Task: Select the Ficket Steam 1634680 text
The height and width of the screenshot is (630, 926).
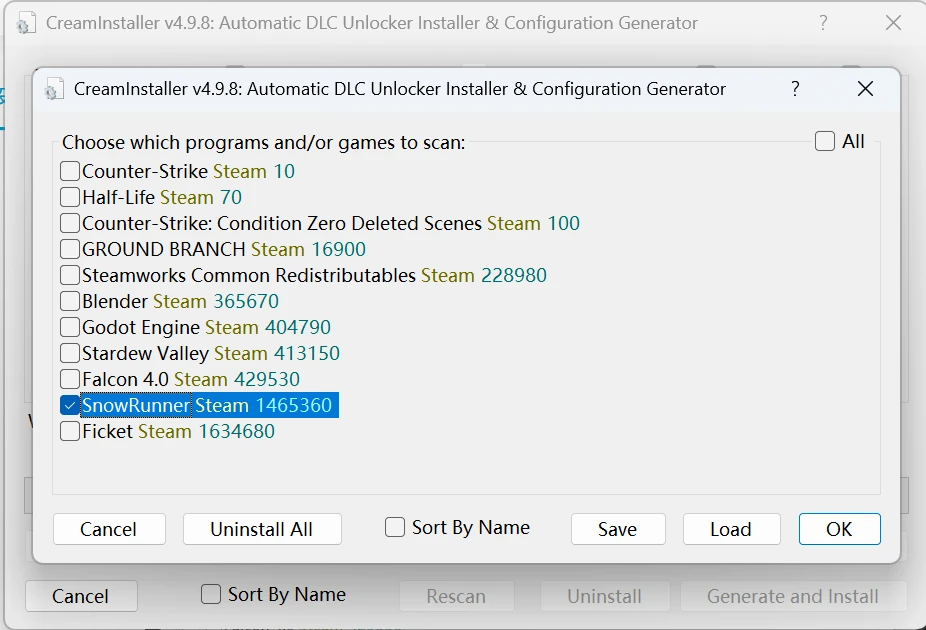Action: [x=178, y=431]
